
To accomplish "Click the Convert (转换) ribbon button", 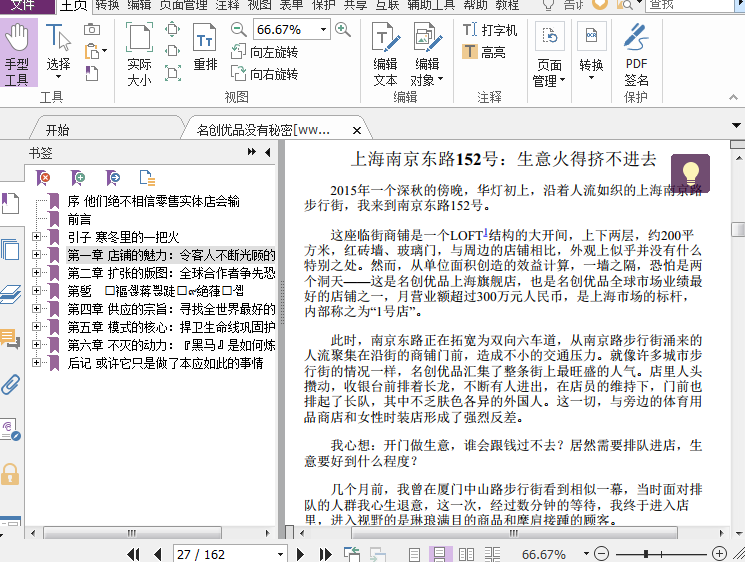I will (591, 51).
